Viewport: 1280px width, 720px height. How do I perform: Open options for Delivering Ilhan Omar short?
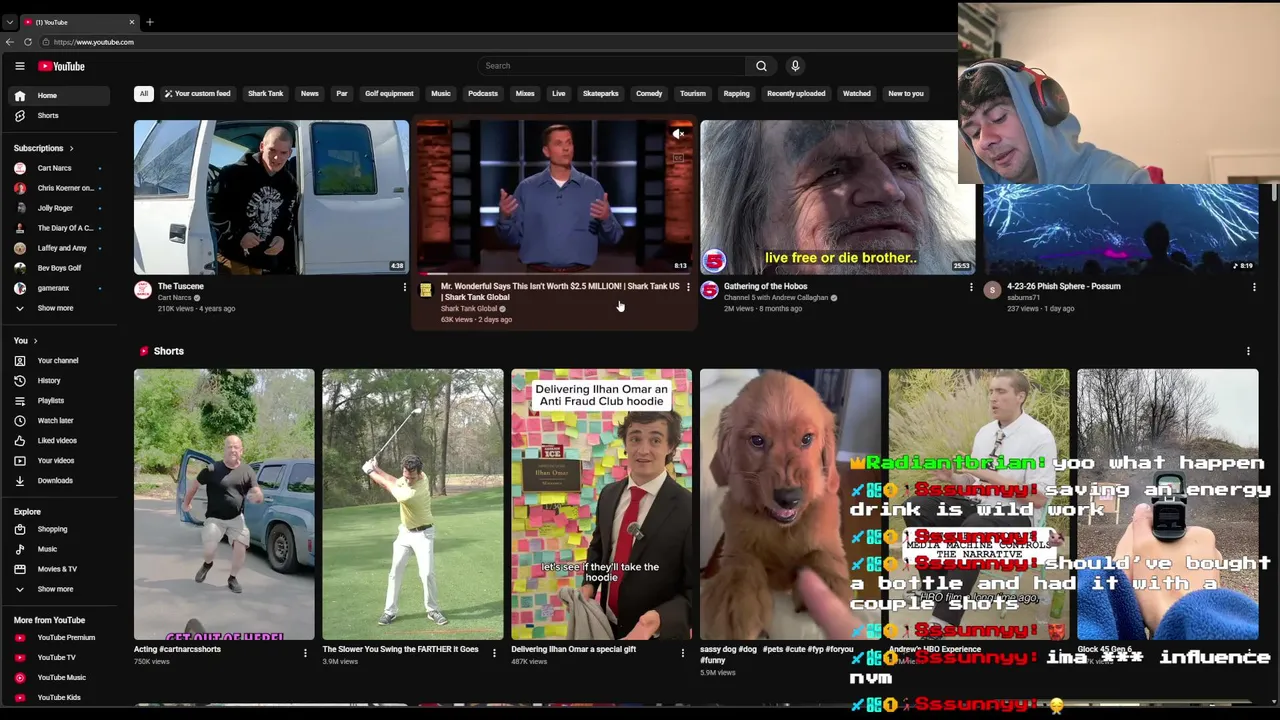(x=682, y=653)
